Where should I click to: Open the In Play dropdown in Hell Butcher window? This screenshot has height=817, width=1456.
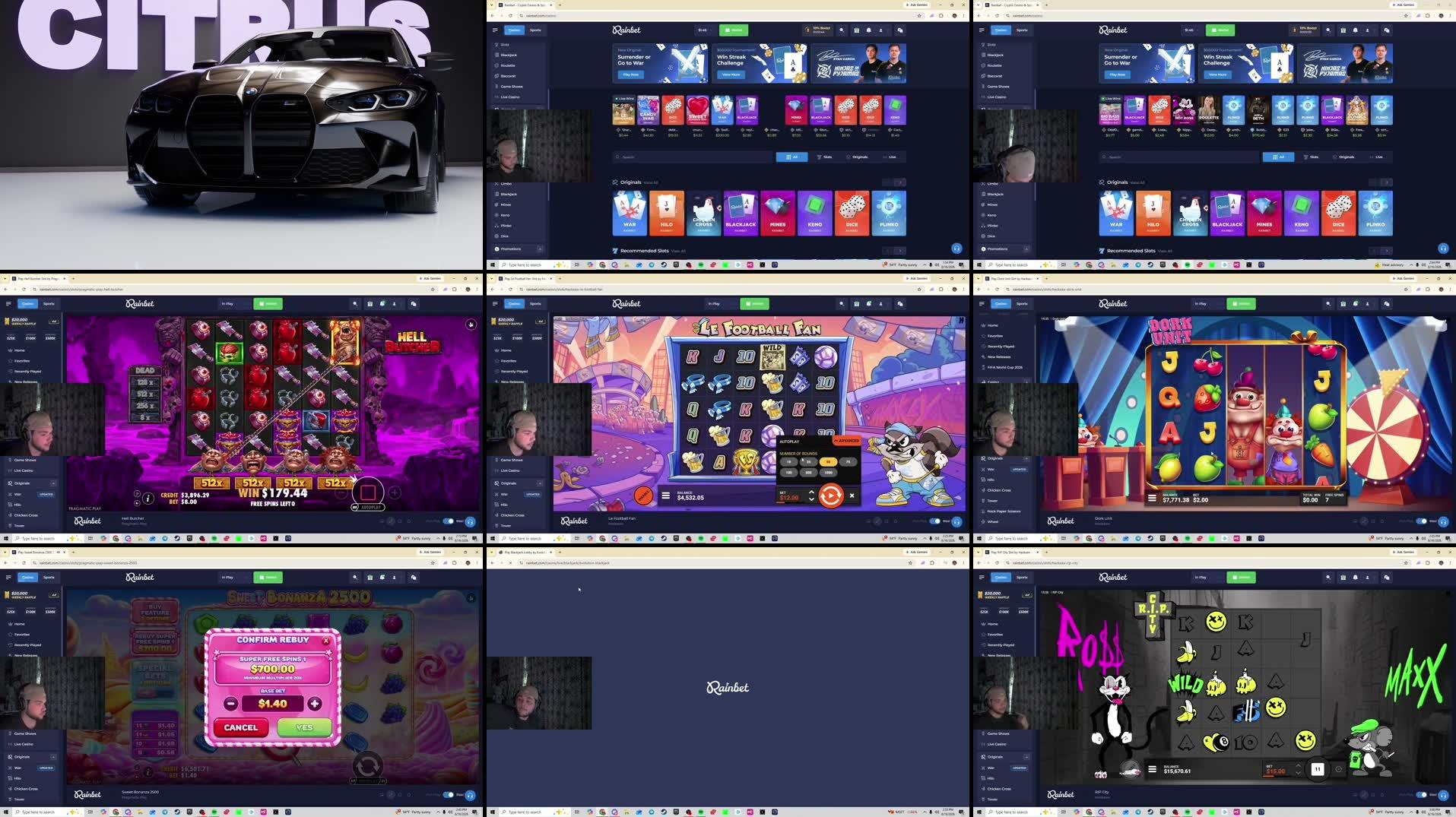[235, 303]
